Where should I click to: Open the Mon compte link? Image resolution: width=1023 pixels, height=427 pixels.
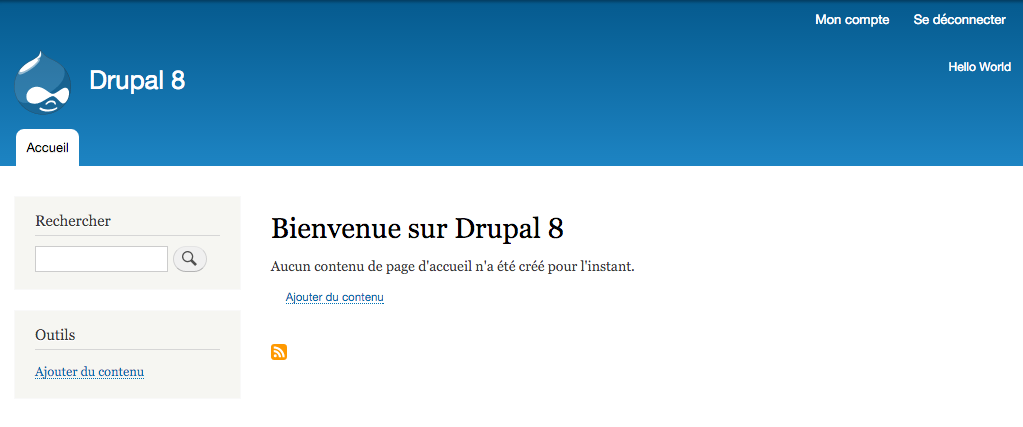[852, 20]
